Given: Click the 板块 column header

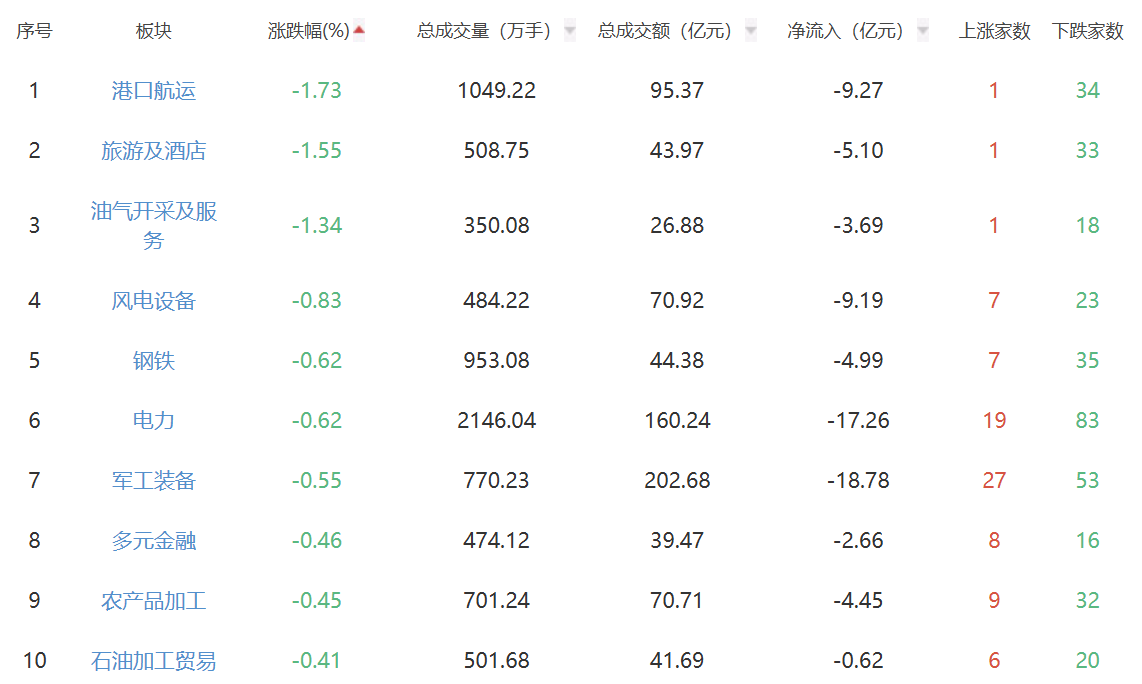Looking at the screenshot, I should [154, 31].
